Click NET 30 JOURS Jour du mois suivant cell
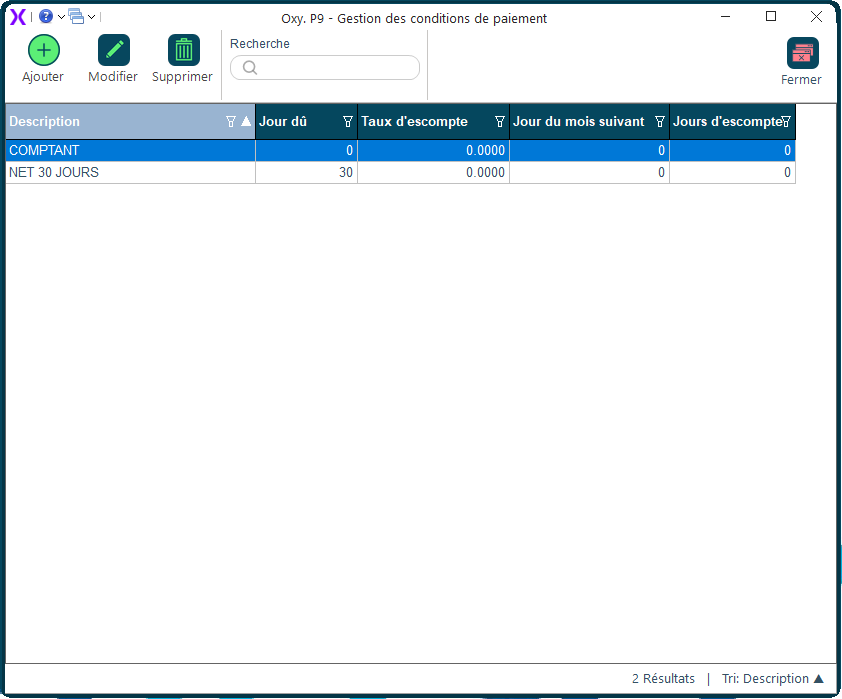Image resolution: width=842 pixels, height=699 pixels. (590, 172)
